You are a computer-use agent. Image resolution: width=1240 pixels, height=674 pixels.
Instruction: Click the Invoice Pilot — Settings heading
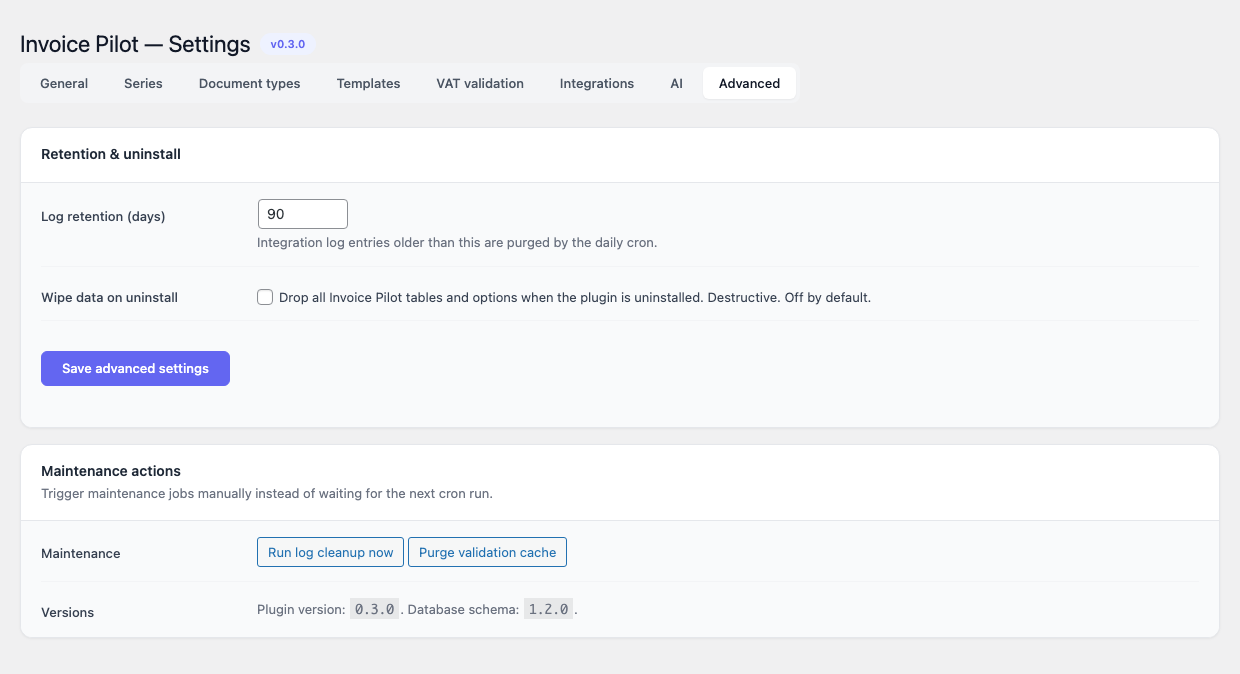coord(135,45)
